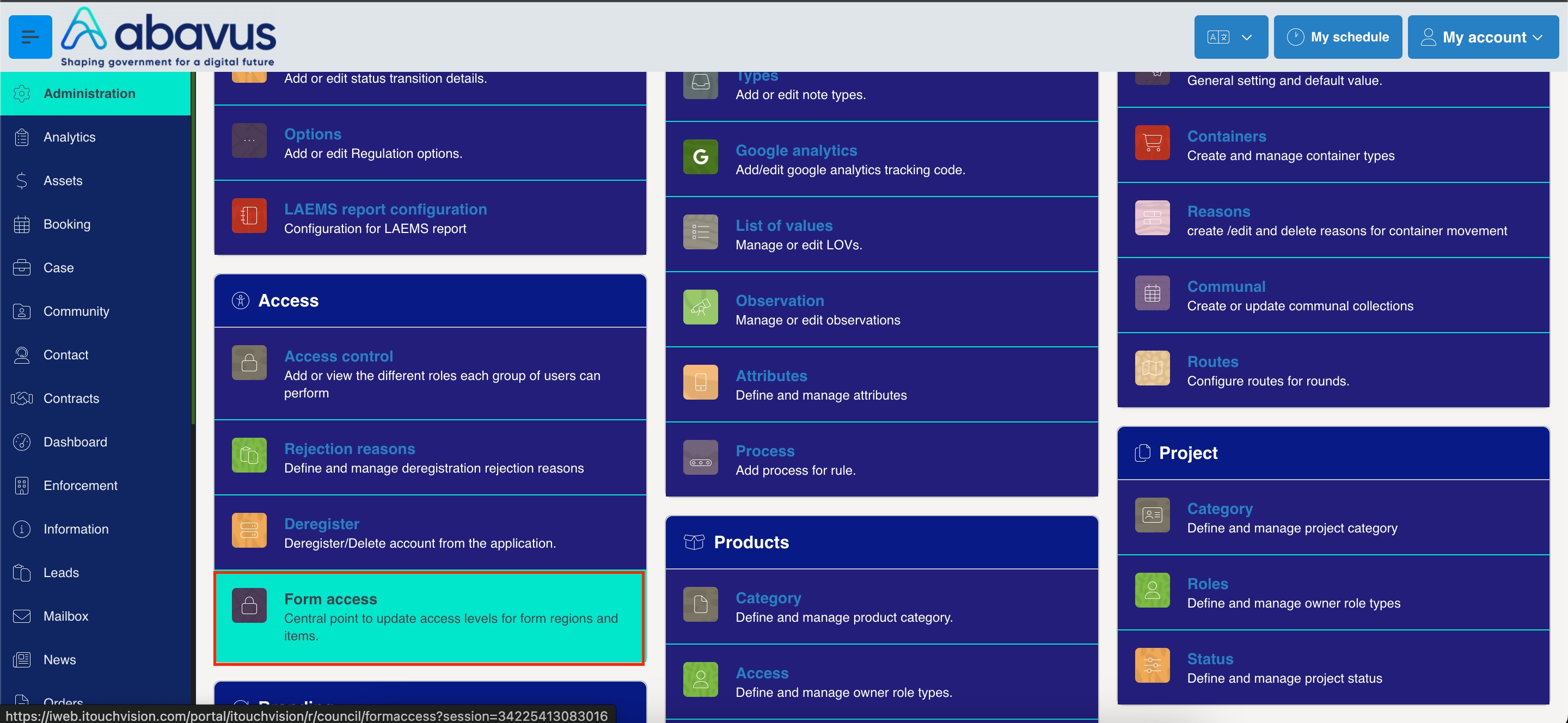1568x723 pixels.
Task: Click the Deregister orange icon
Action: 249,530
